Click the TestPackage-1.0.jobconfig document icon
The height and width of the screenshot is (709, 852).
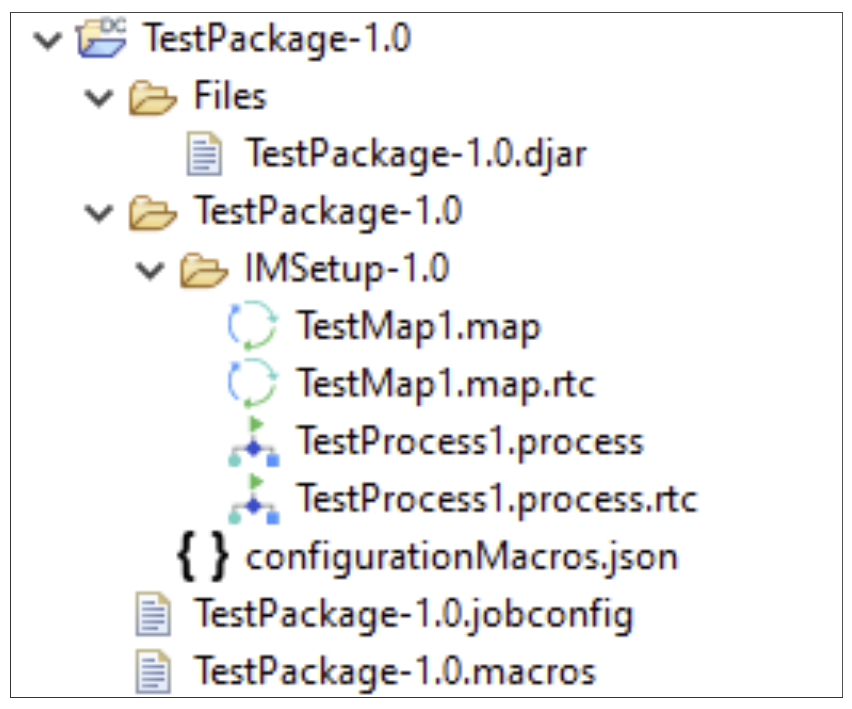(x=154, y=614)
